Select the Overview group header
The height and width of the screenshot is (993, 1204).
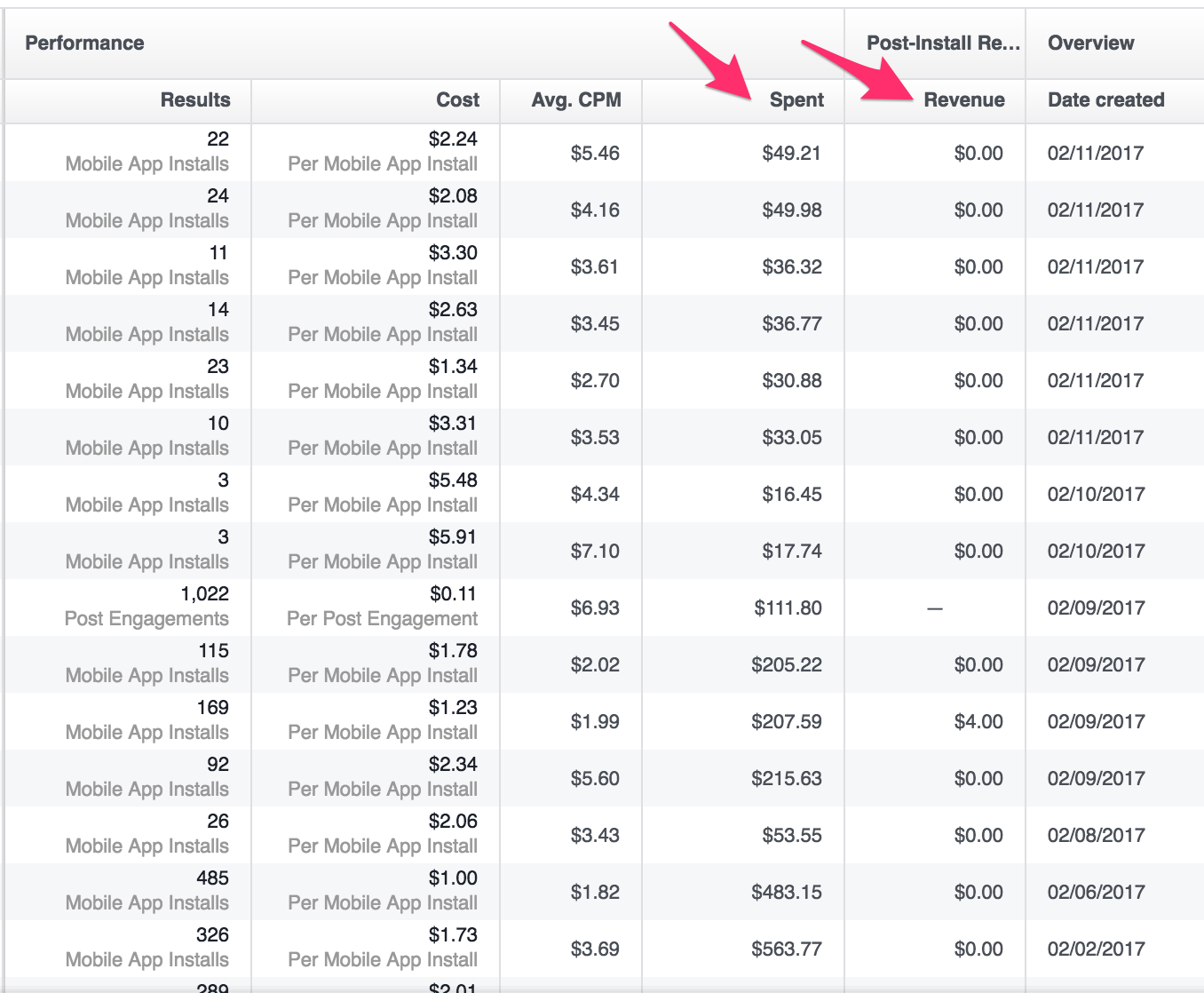[1090, 44]
